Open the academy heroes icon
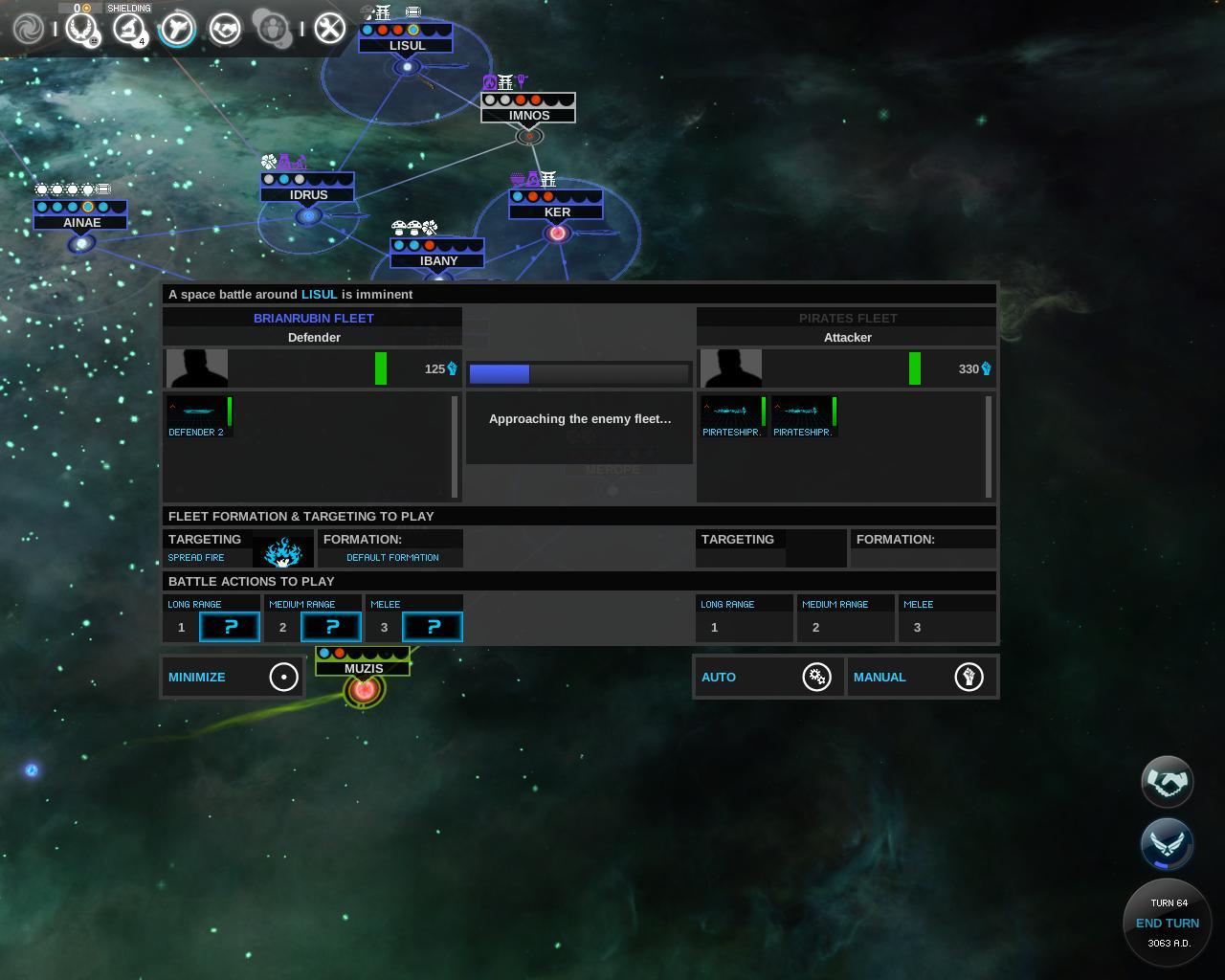1225x980 pixels. (x=272, y=29)
